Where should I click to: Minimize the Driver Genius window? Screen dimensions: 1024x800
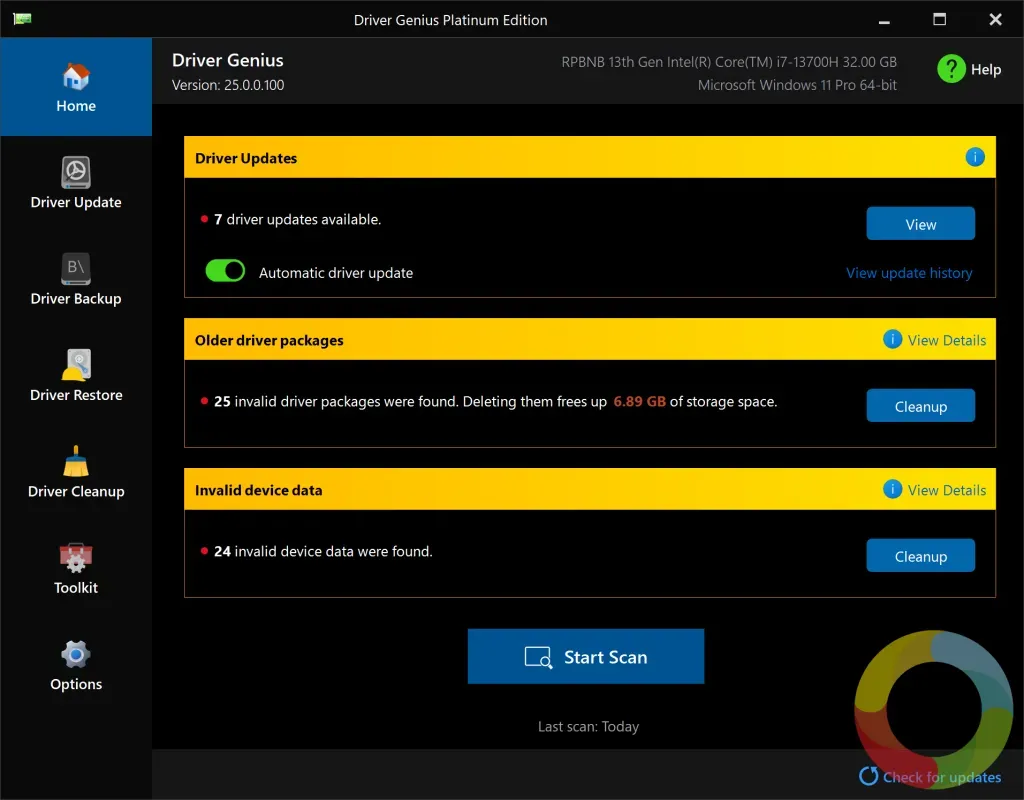(x=884, y=20)
